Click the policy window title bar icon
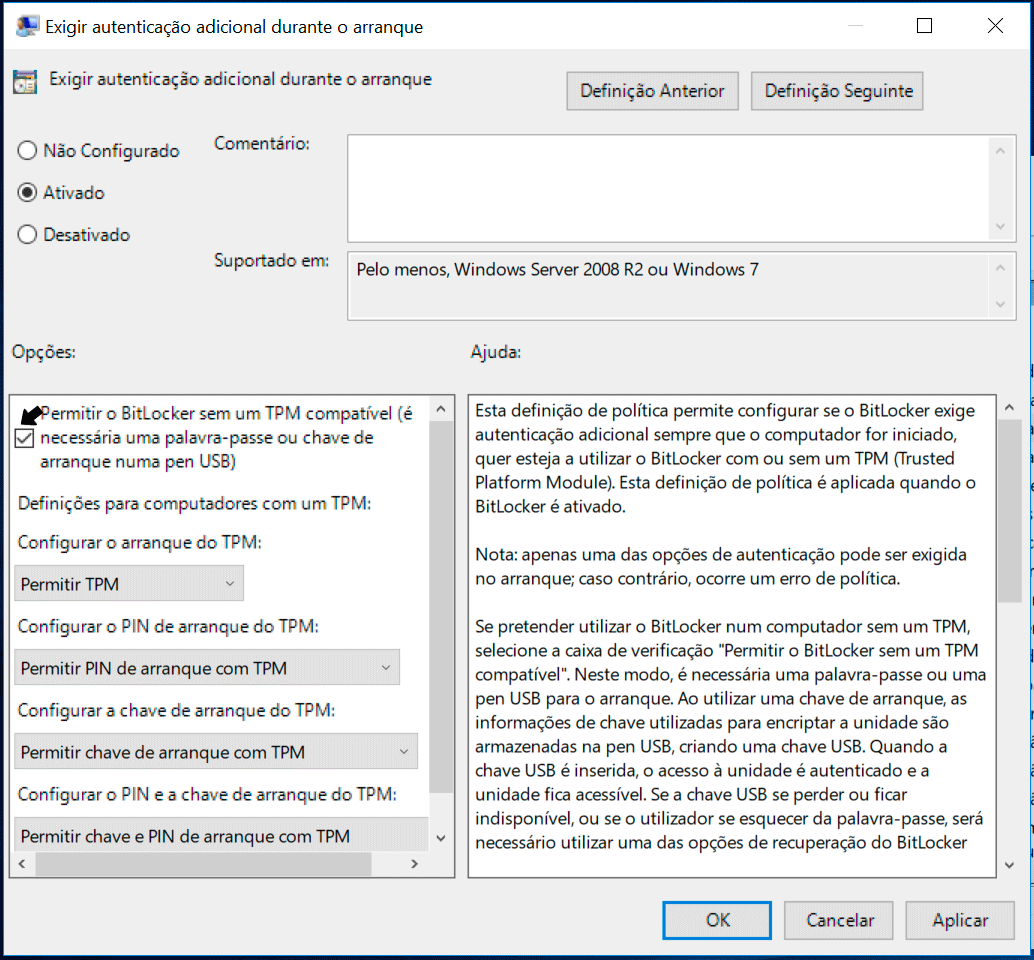 coord(26,26)
